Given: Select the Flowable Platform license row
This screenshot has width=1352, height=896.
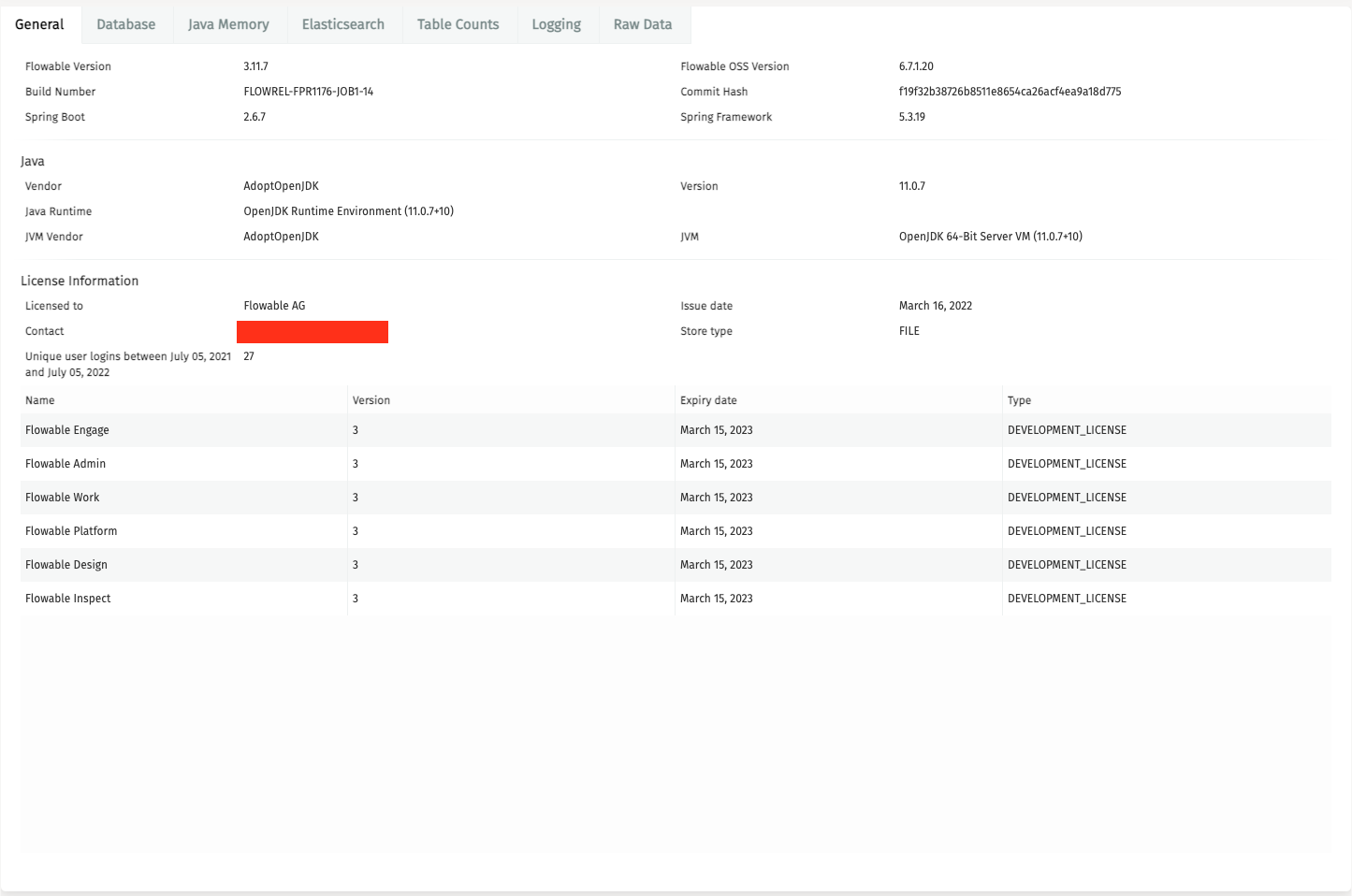Looking at the screenshot, I should pos(71,530).
